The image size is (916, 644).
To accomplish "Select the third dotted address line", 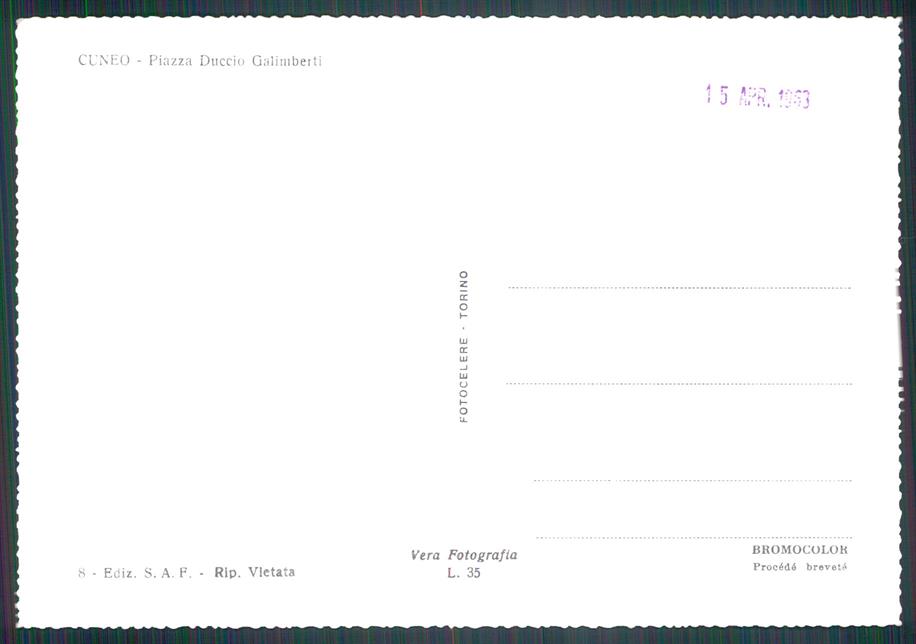I will click(693, 480).
